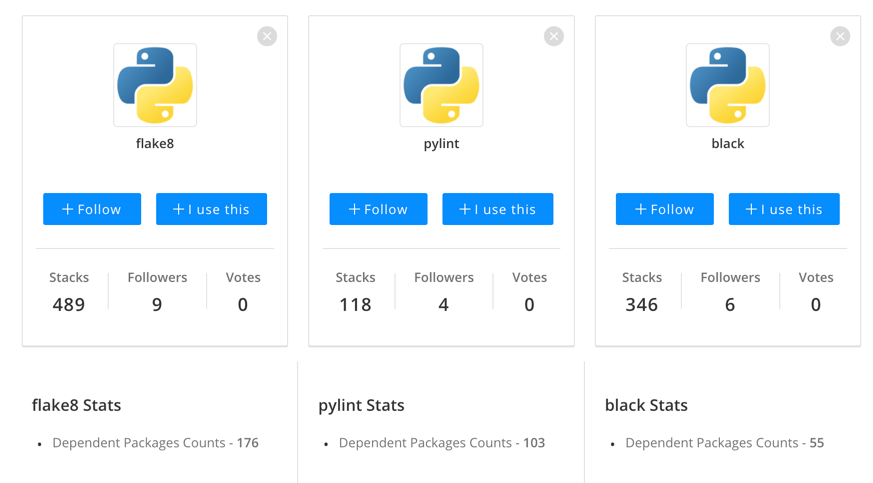The width and height of the screenshot is (873, 483).
Task: Click black Stacks count 346
Action: [x=641, y=305]
